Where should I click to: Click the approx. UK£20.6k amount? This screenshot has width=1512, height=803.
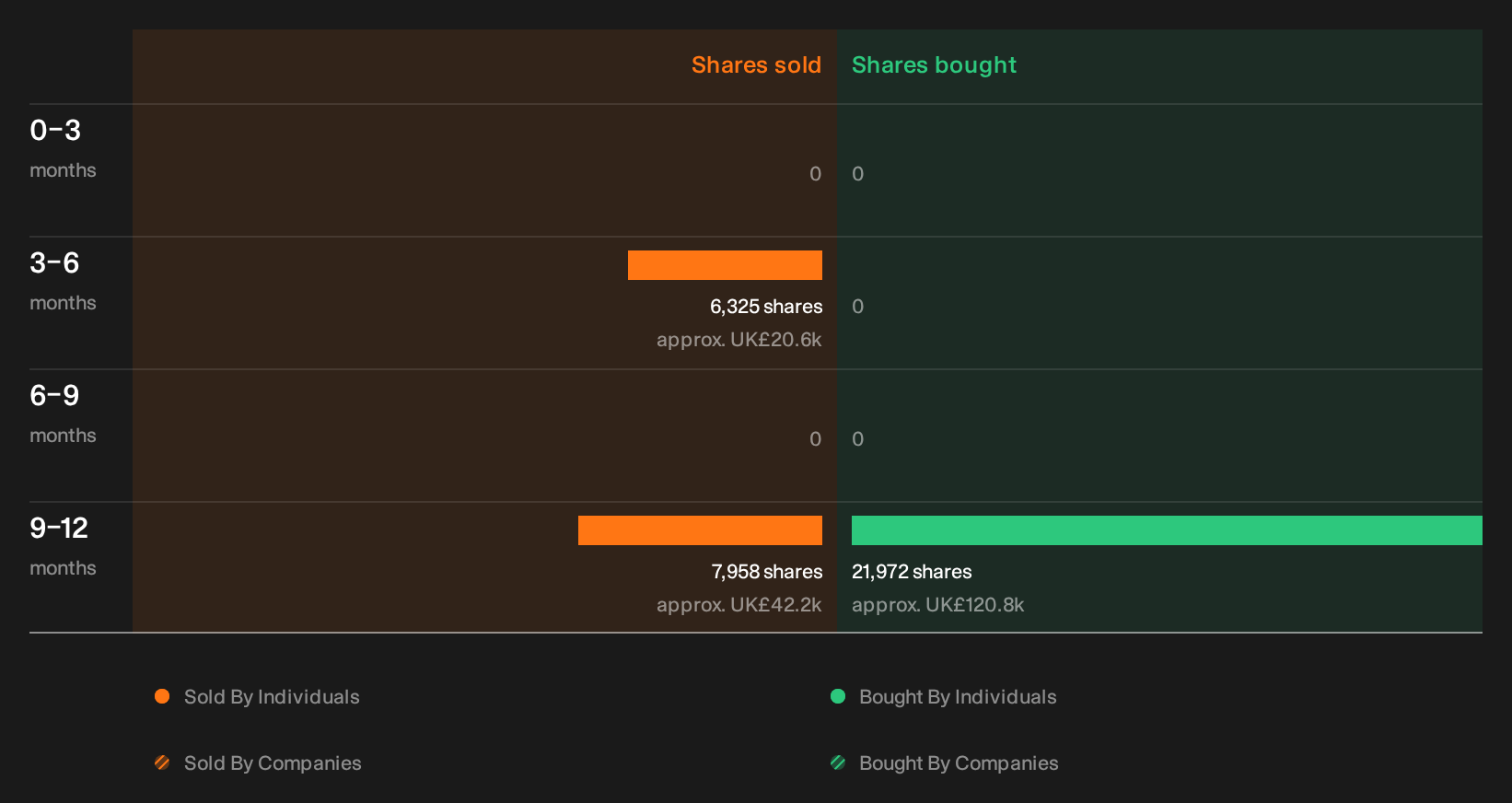pos(739,340)
